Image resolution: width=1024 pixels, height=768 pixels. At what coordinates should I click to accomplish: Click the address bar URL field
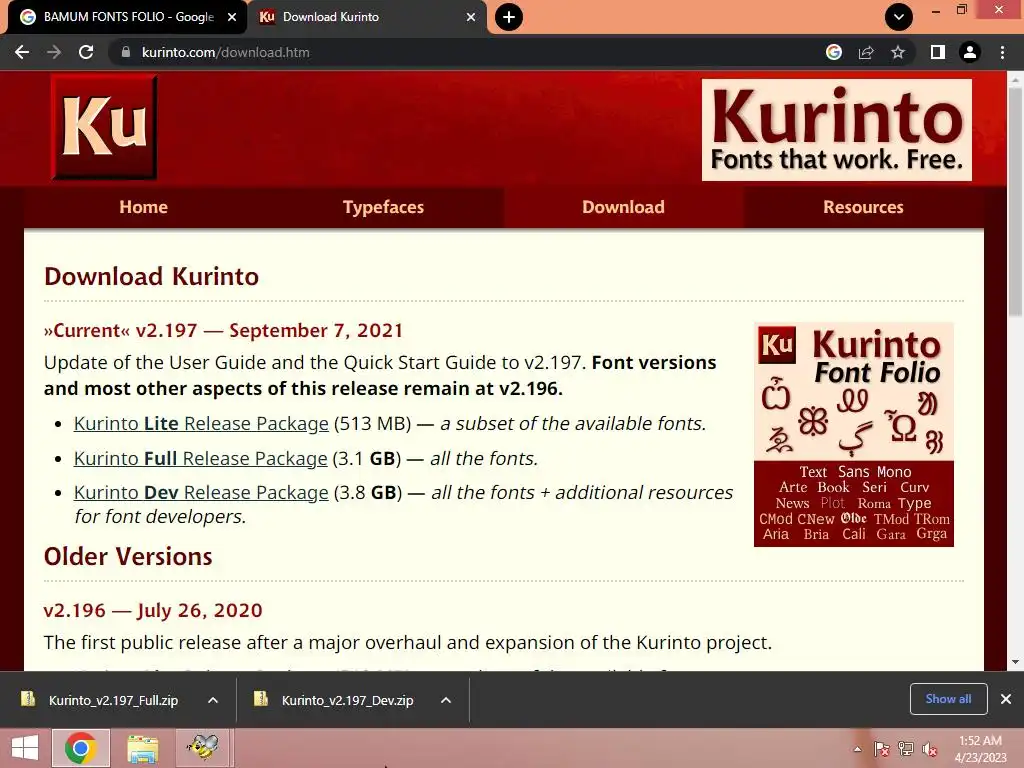(x=470, y=52)
